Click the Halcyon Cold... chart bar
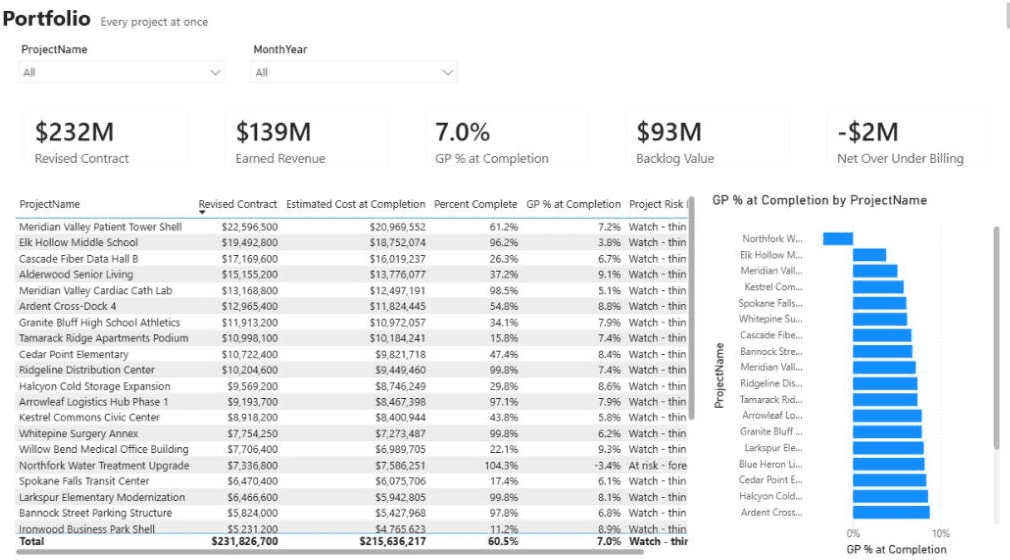This screenshot has width=1010, height=560. [891, 496]
